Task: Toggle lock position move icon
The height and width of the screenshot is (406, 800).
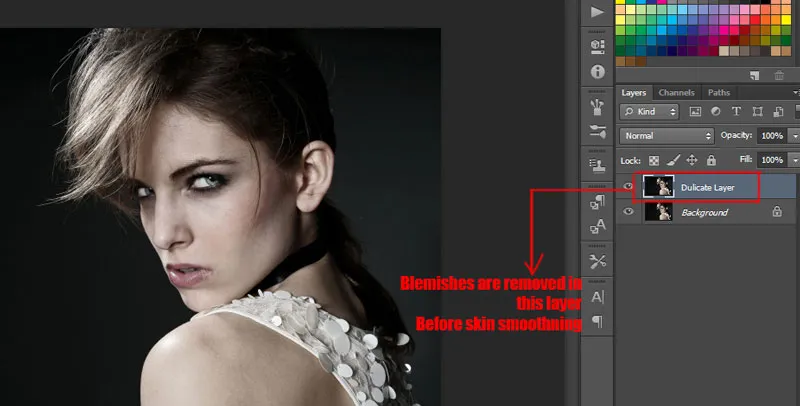Action: pos(692,160)
